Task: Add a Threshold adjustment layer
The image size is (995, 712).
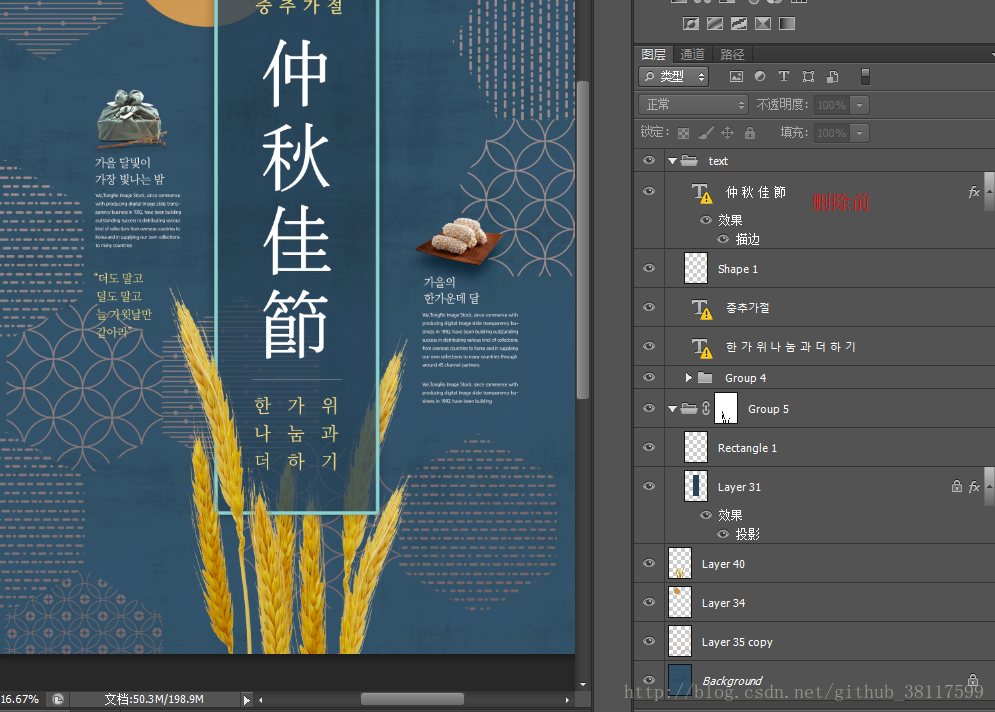Action: pos(739,23)
